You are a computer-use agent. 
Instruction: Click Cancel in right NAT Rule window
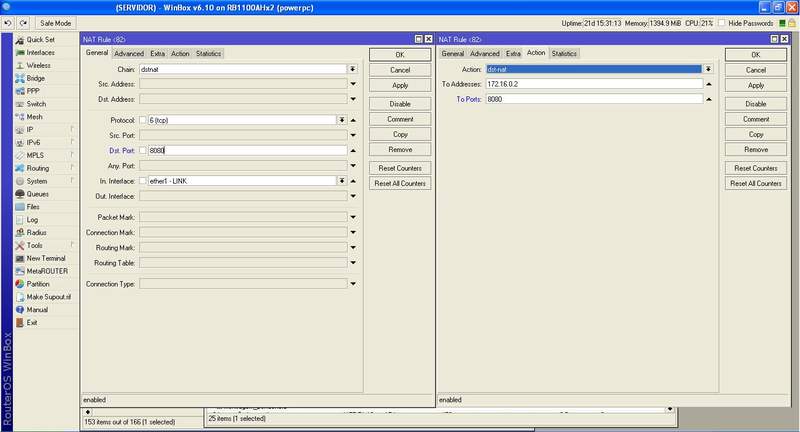coord(756,70)
